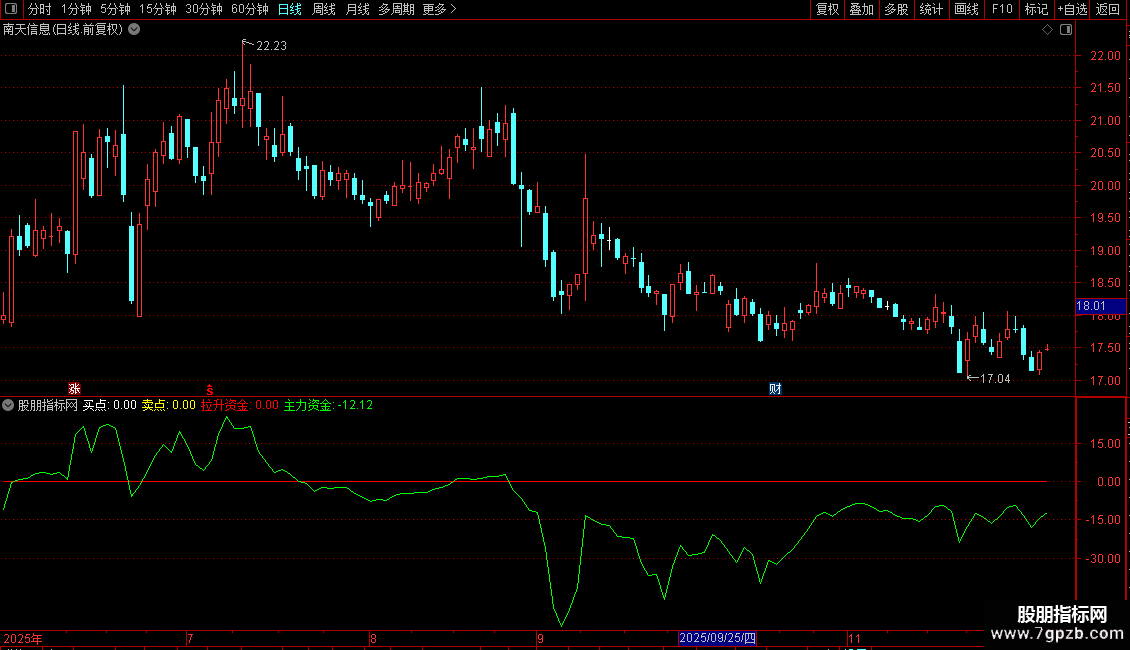This screenshot has width=1130, height=650.
Task: Click the 拉升资金 indicator value
Action: tap(240, 405)
